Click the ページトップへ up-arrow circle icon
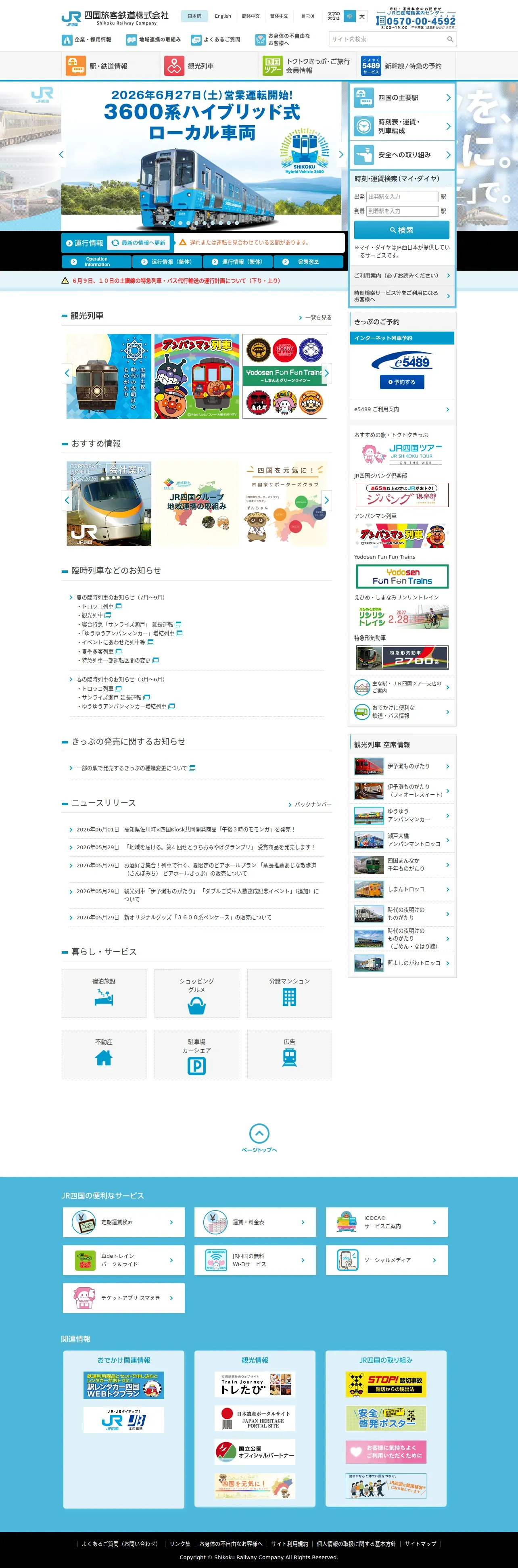 [x=259, y=1133]
